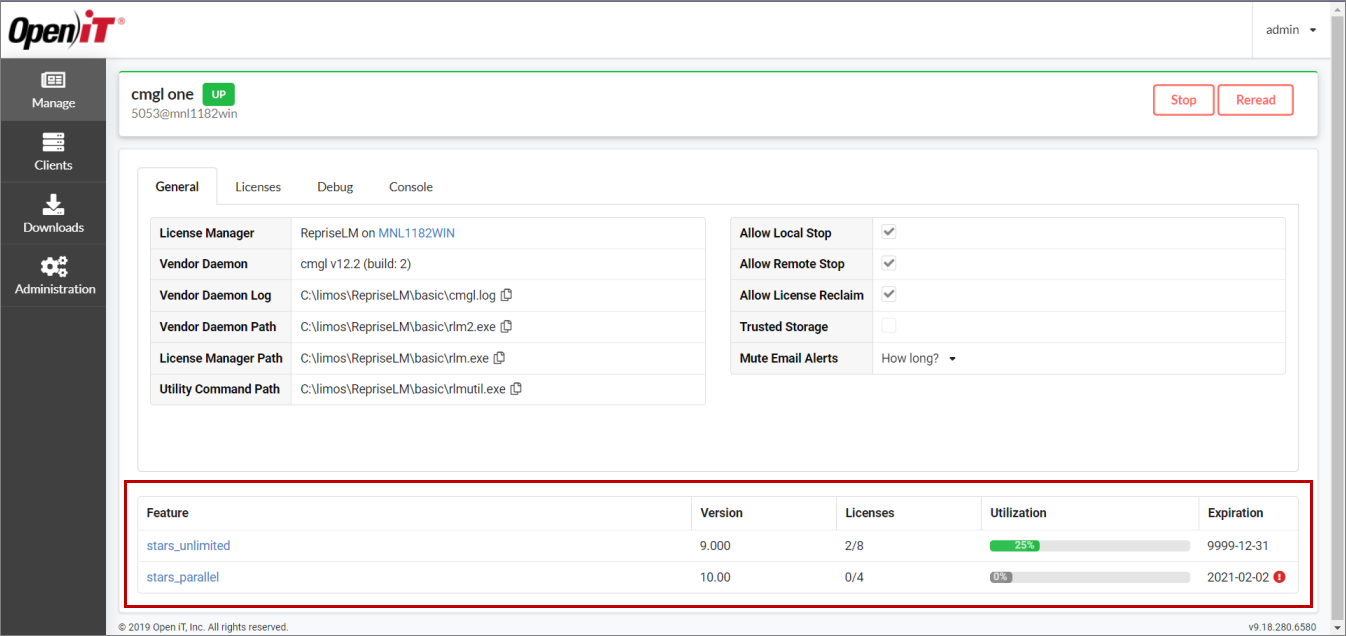
Task: Toggle the Allow License Reclaim checkbox
Action: click(x=888, y=294)
